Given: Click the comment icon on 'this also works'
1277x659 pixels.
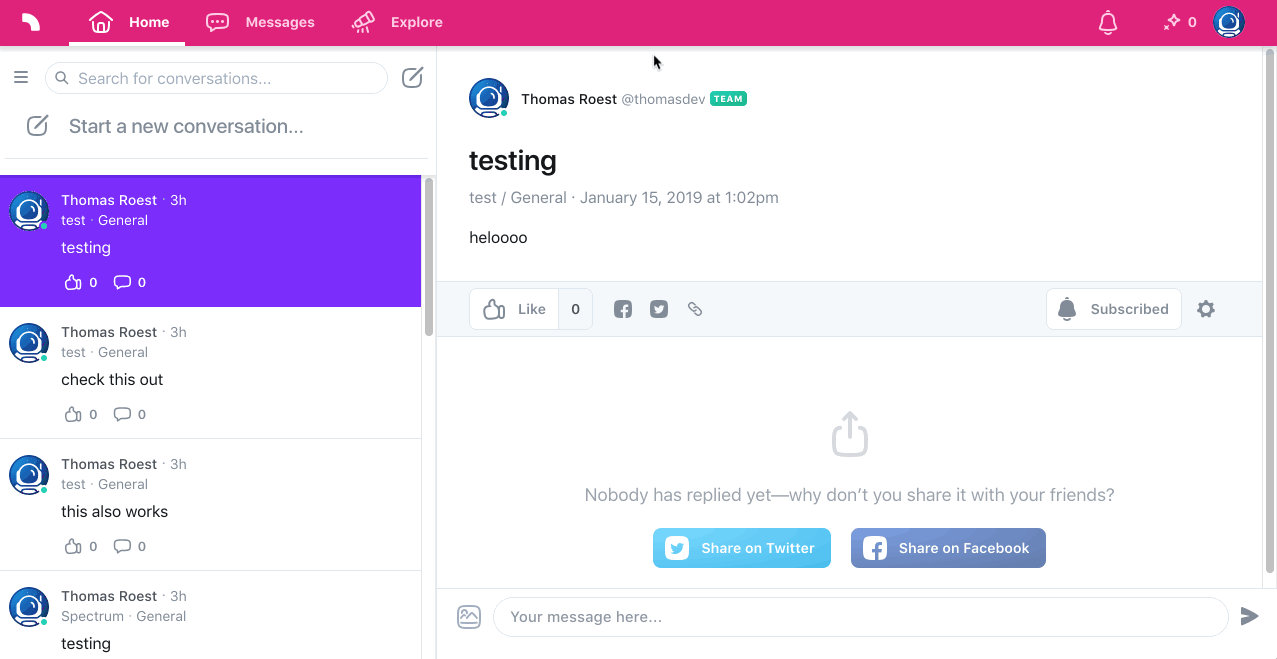Looking at the screenshot, I should point(122,546).
